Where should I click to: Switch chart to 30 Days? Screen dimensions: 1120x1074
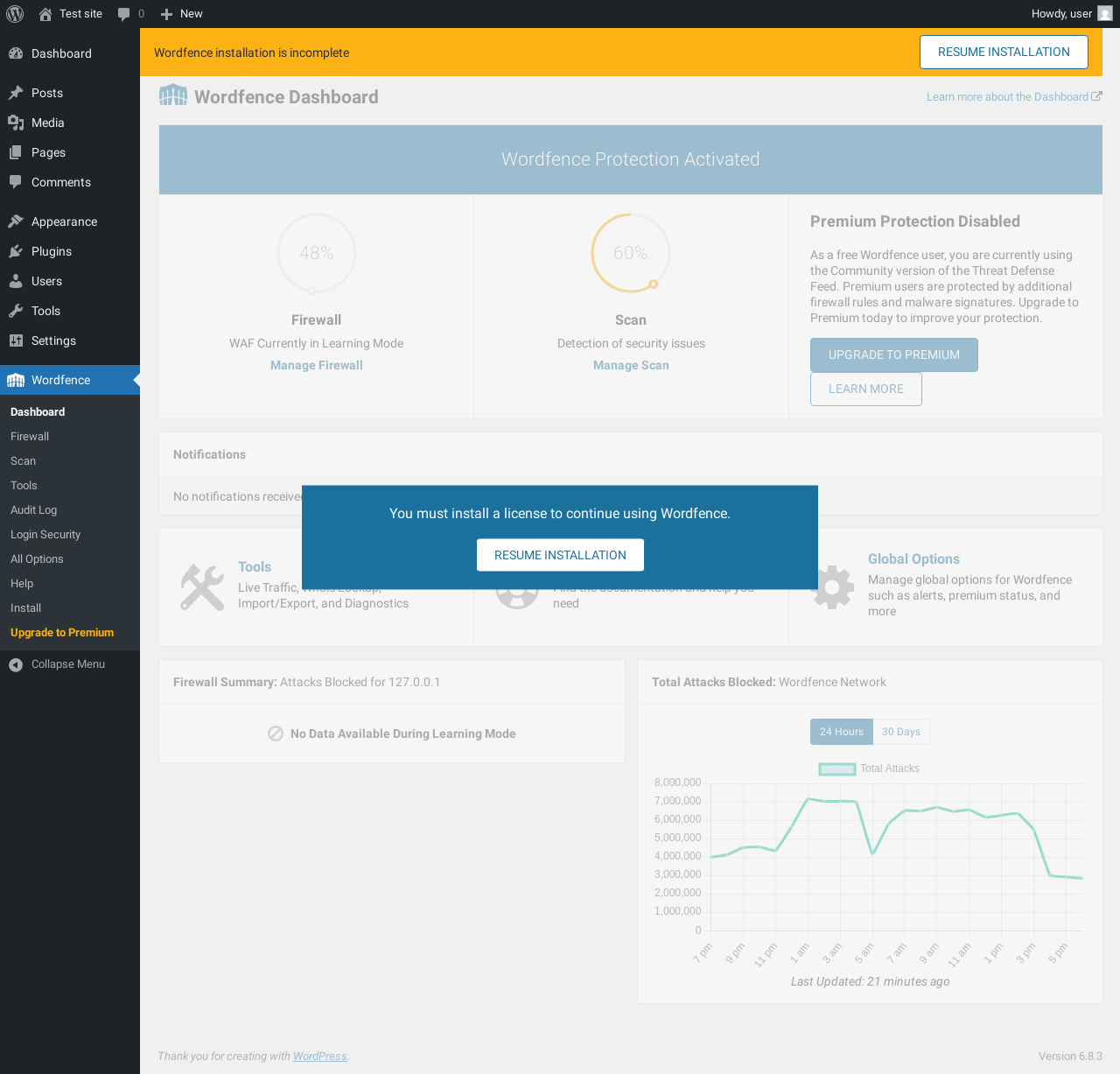point(900,732)
